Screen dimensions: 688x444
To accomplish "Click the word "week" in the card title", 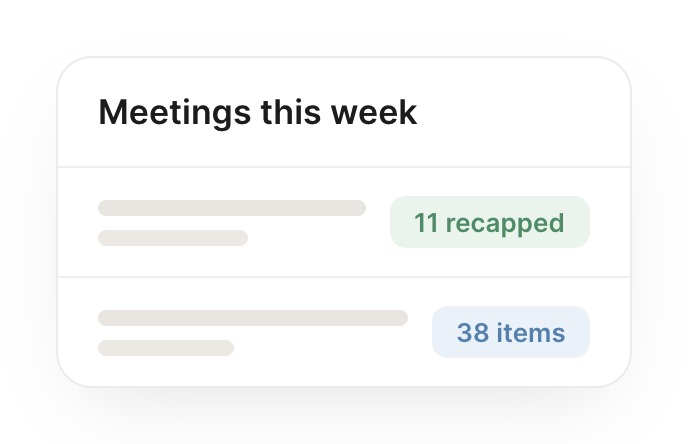I will tap(374, 113).
